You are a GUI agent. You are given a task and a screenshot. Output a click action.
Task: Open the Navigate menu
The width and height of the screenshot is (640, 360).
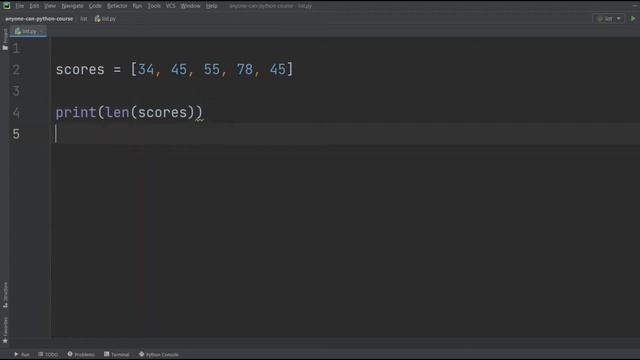tap(72, 6)
